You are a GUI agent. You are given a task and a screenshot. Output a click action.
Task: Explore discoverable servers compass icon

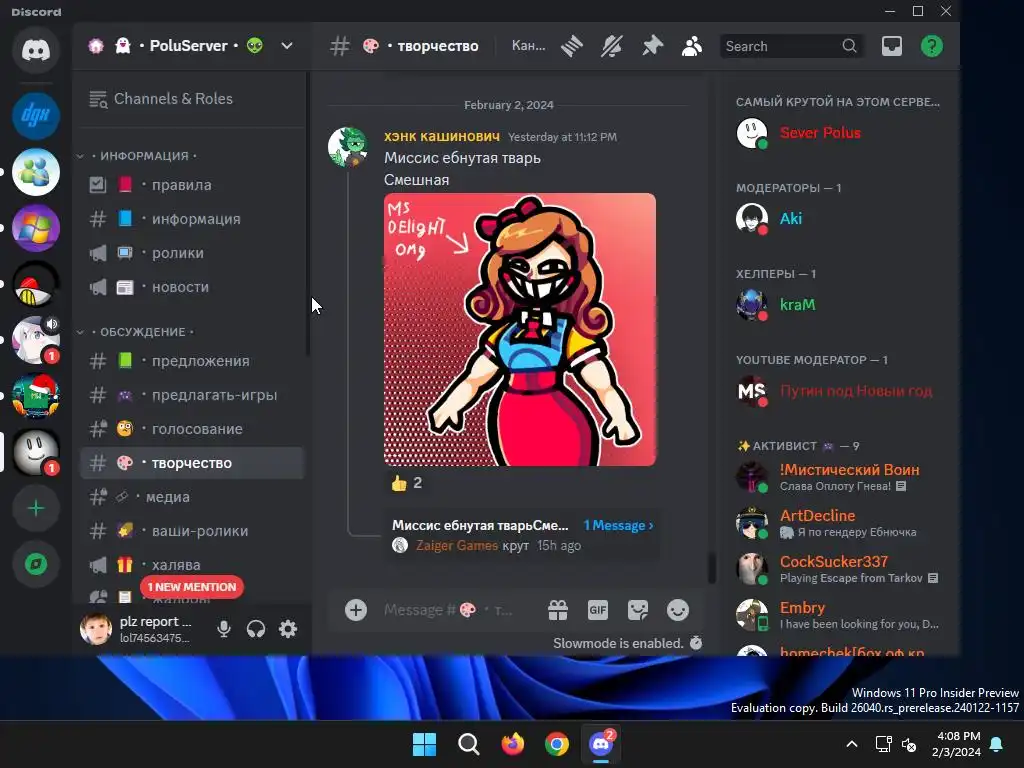(36, 564)
